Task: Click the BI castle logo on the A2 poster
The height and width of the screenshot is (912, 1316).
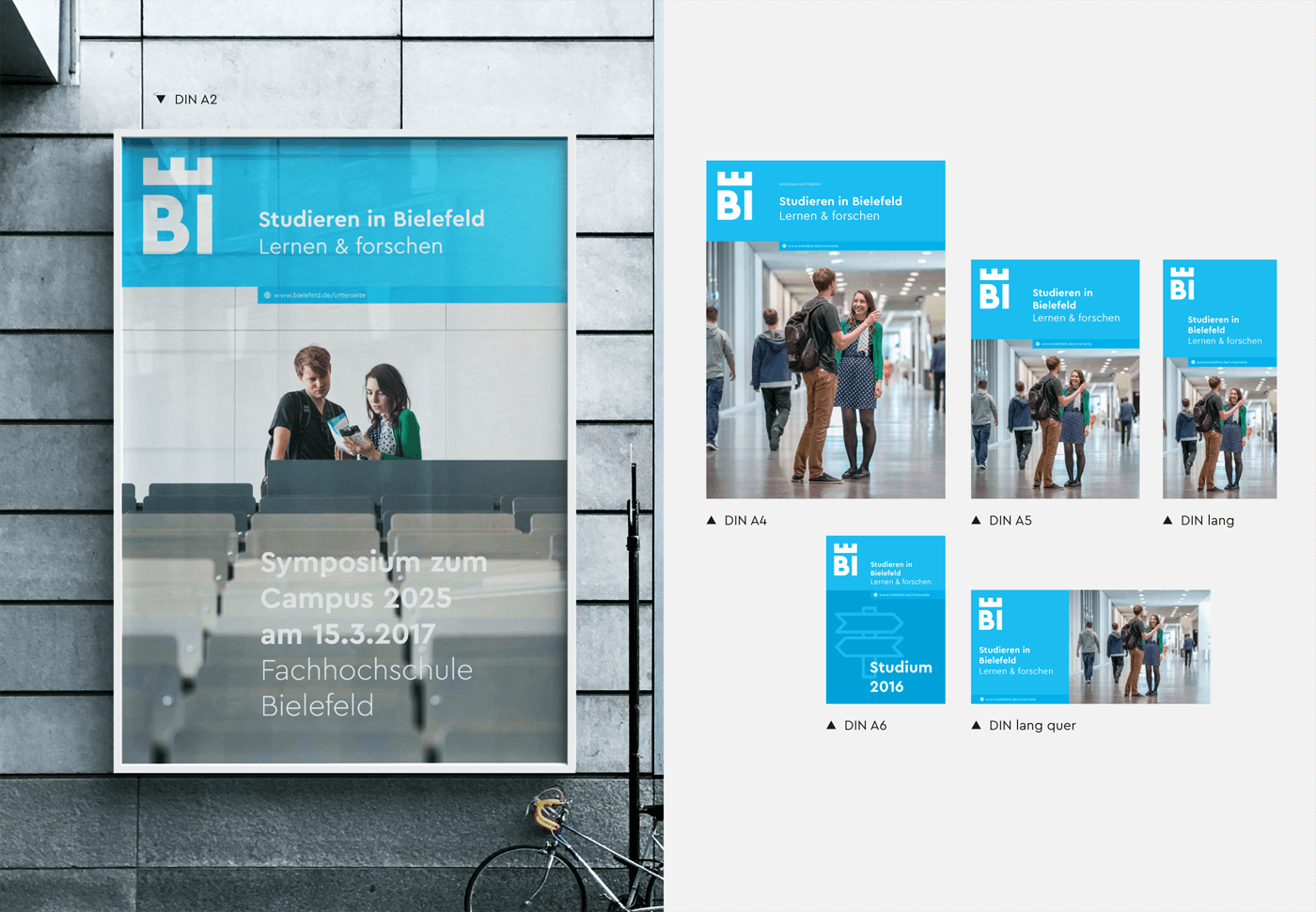Action: tap(177, 207)
